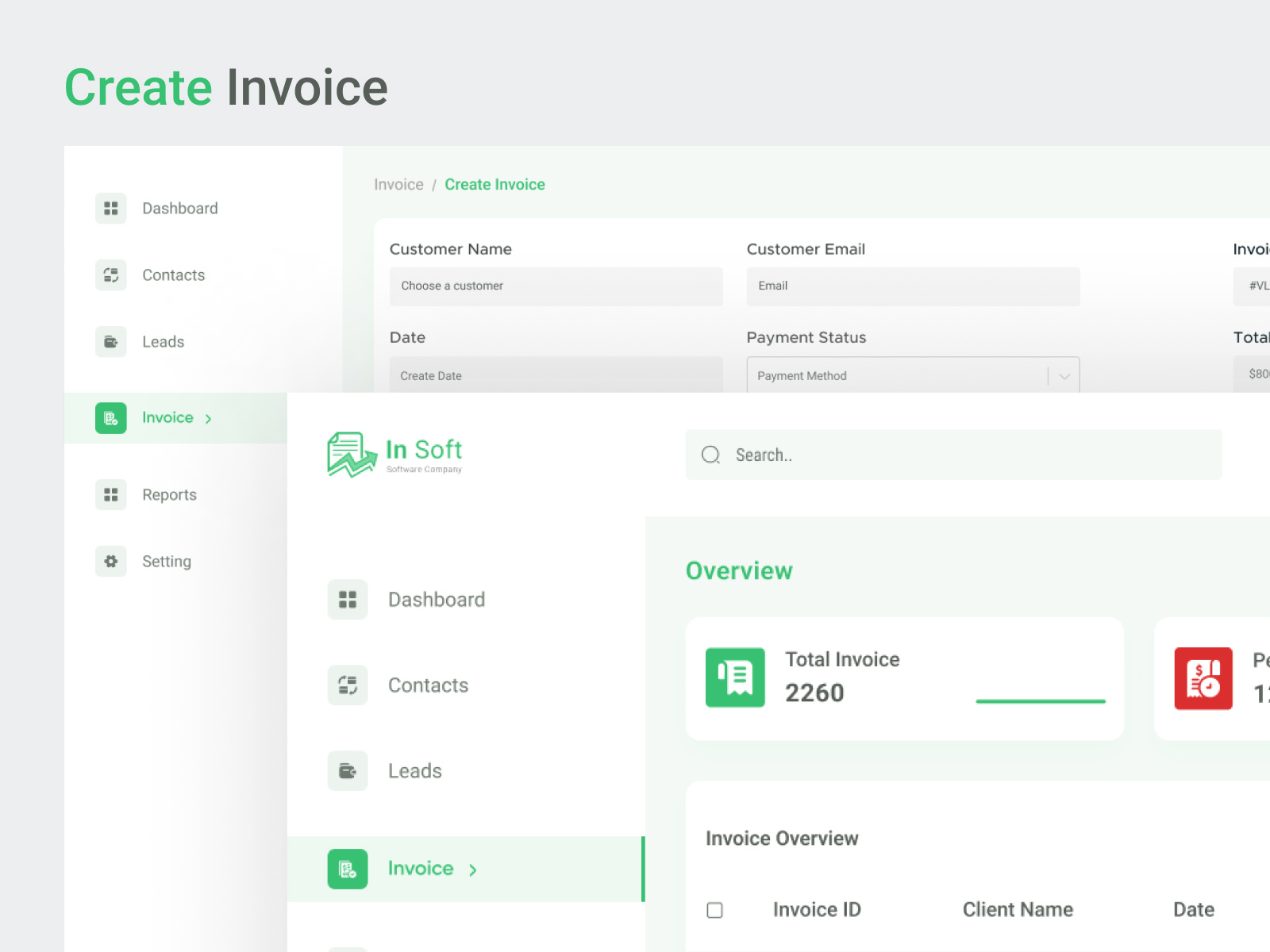Click the Overview heading

click(x=739, y=571)
